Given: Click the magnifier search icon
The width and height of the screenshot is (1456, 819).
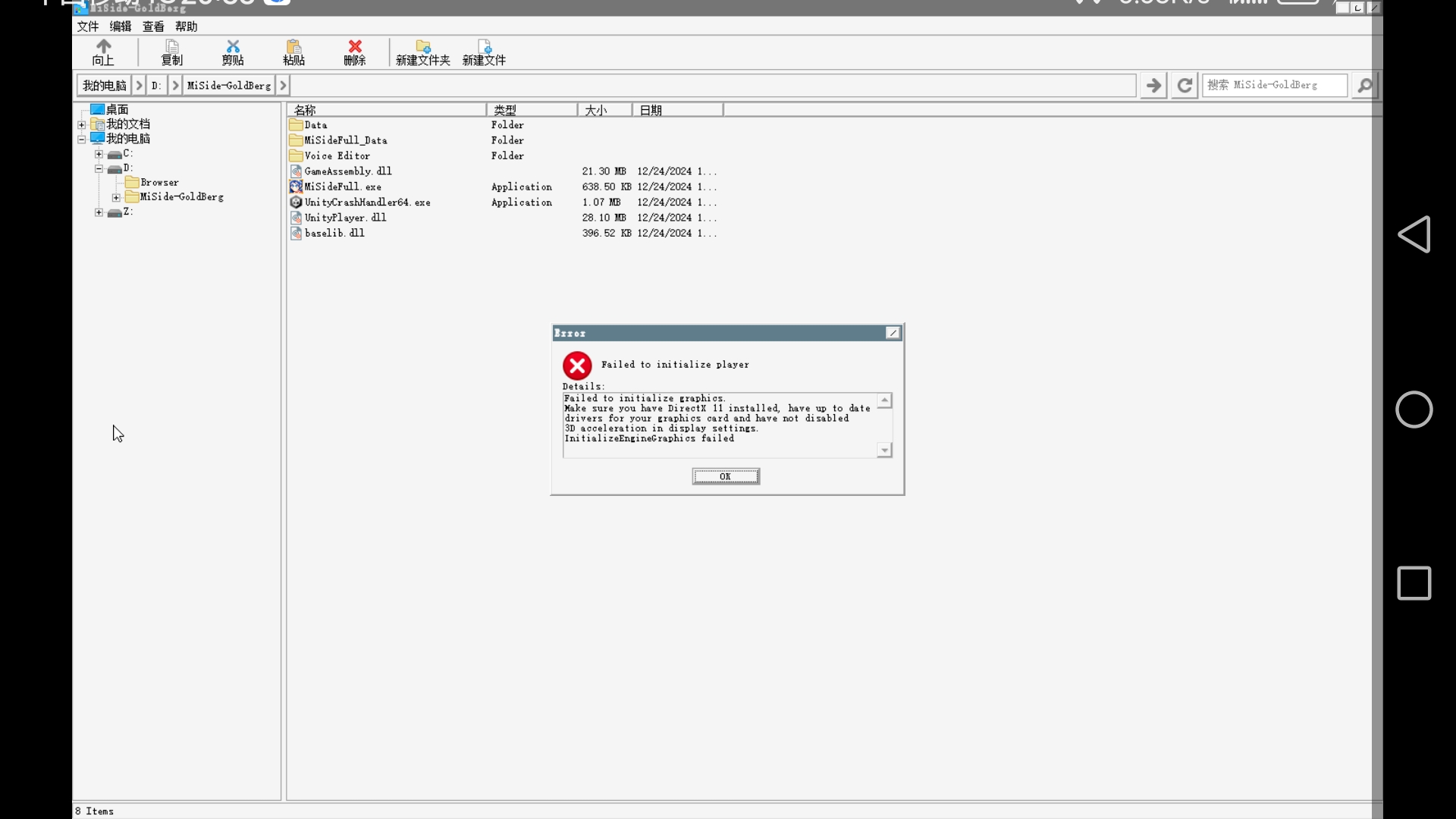Looking at the screenshot, I should click(1365, 85).
